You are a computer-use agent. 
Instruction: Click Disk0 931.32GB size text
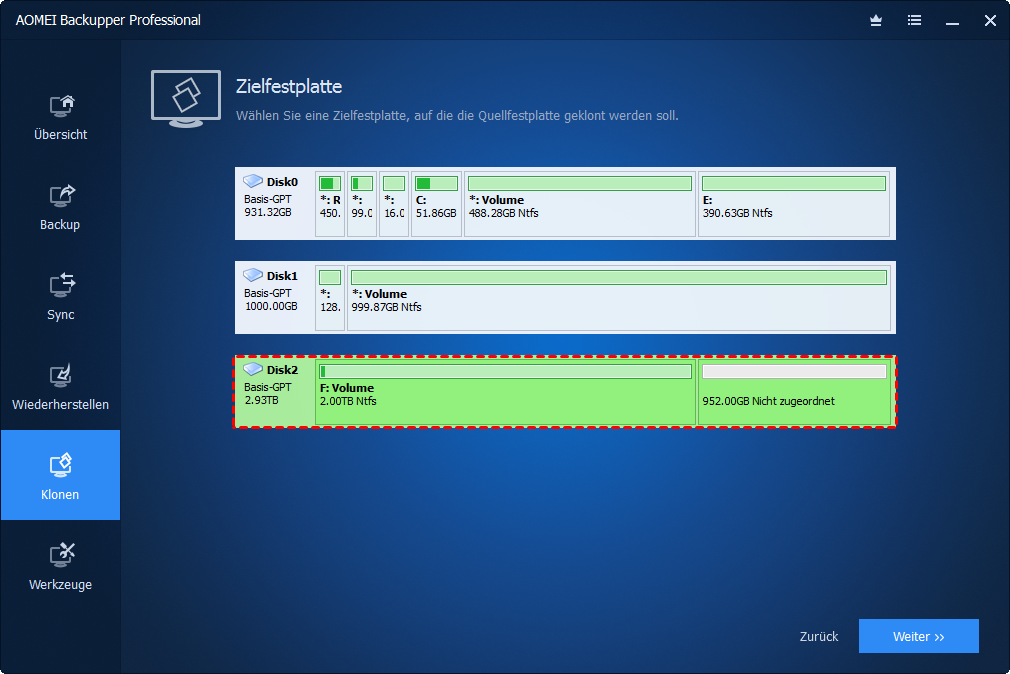point(268,212)
